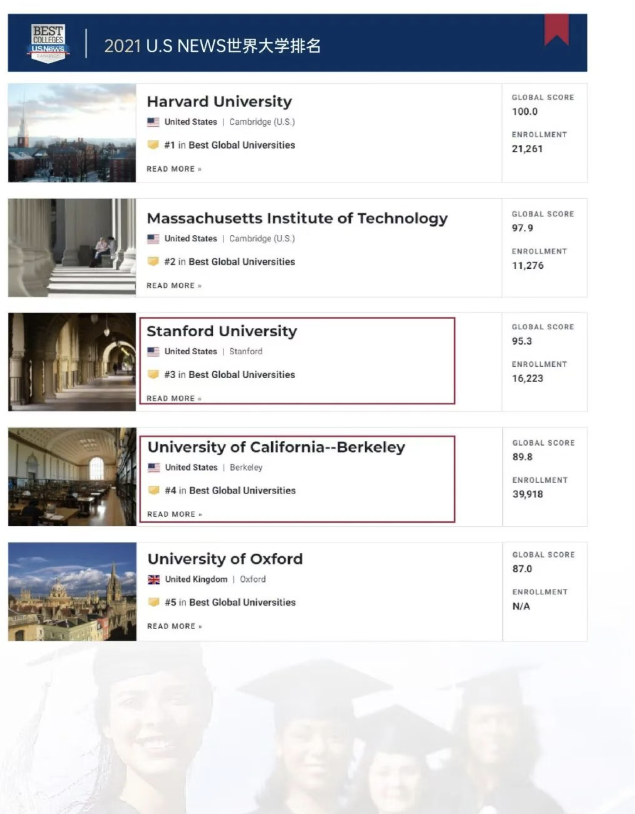Click READ MORE under Harvard University
Image resolution: width=635 pixels, height=814 pixels.
174,169
